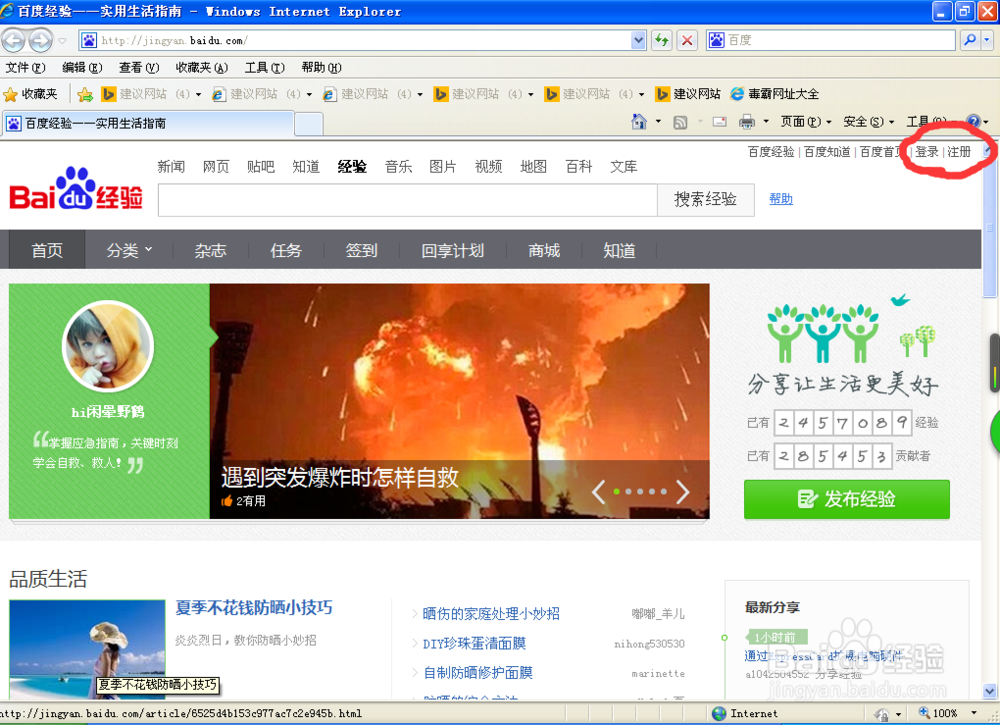This screenshot has height=725, width=1000.
Task: Open the zoom level dropdown arrow
Action: click(x=974, y=713)
